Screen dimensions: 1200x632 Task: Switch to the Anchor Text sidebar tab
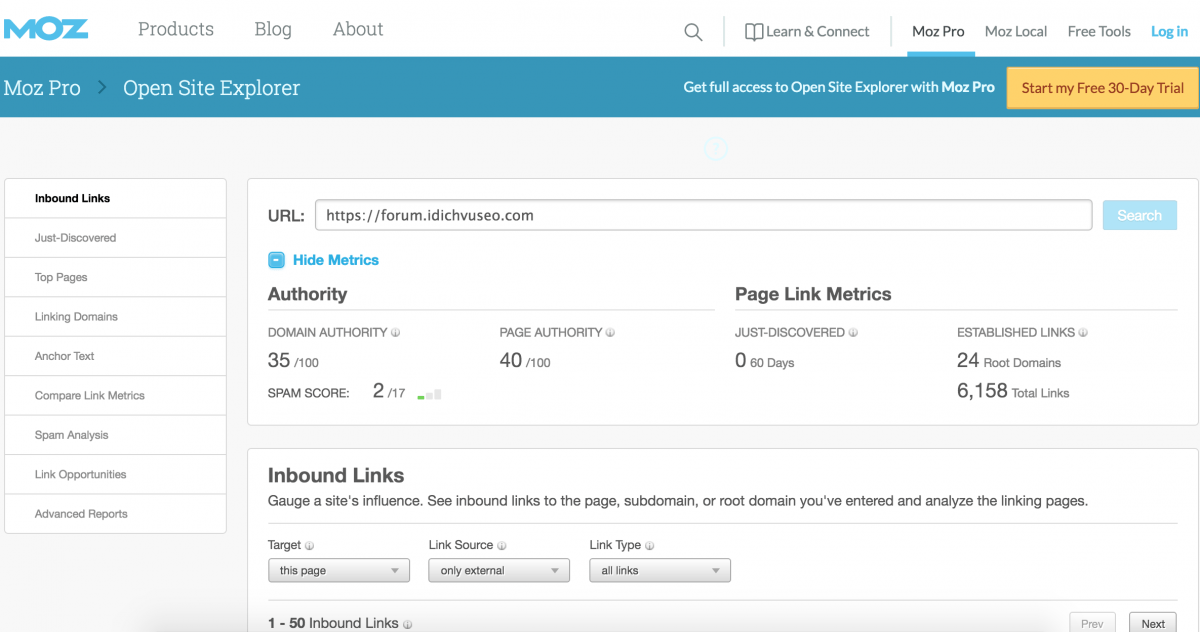click(115, 356)
